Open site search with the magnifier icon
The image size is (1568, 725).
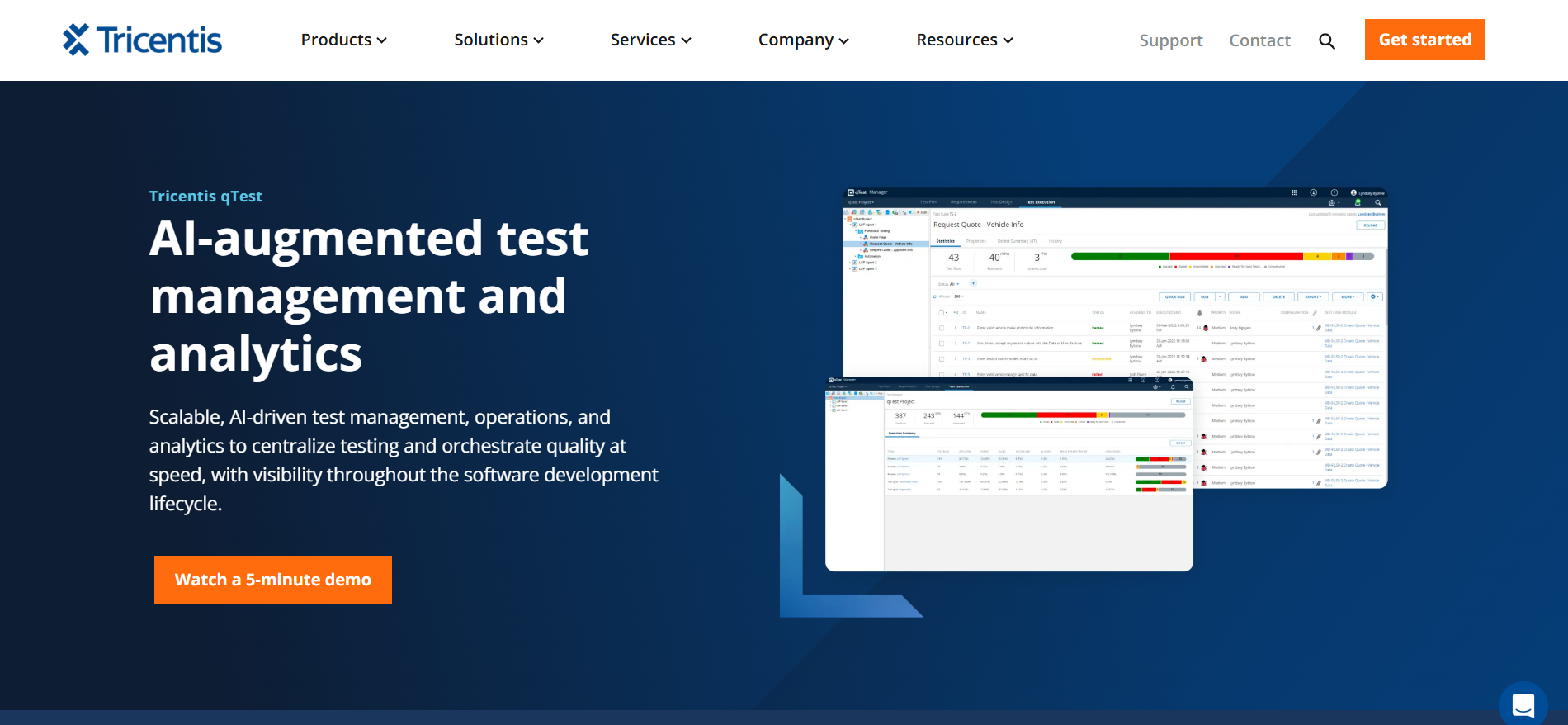pyautogui.click(x=1326, y=41)
